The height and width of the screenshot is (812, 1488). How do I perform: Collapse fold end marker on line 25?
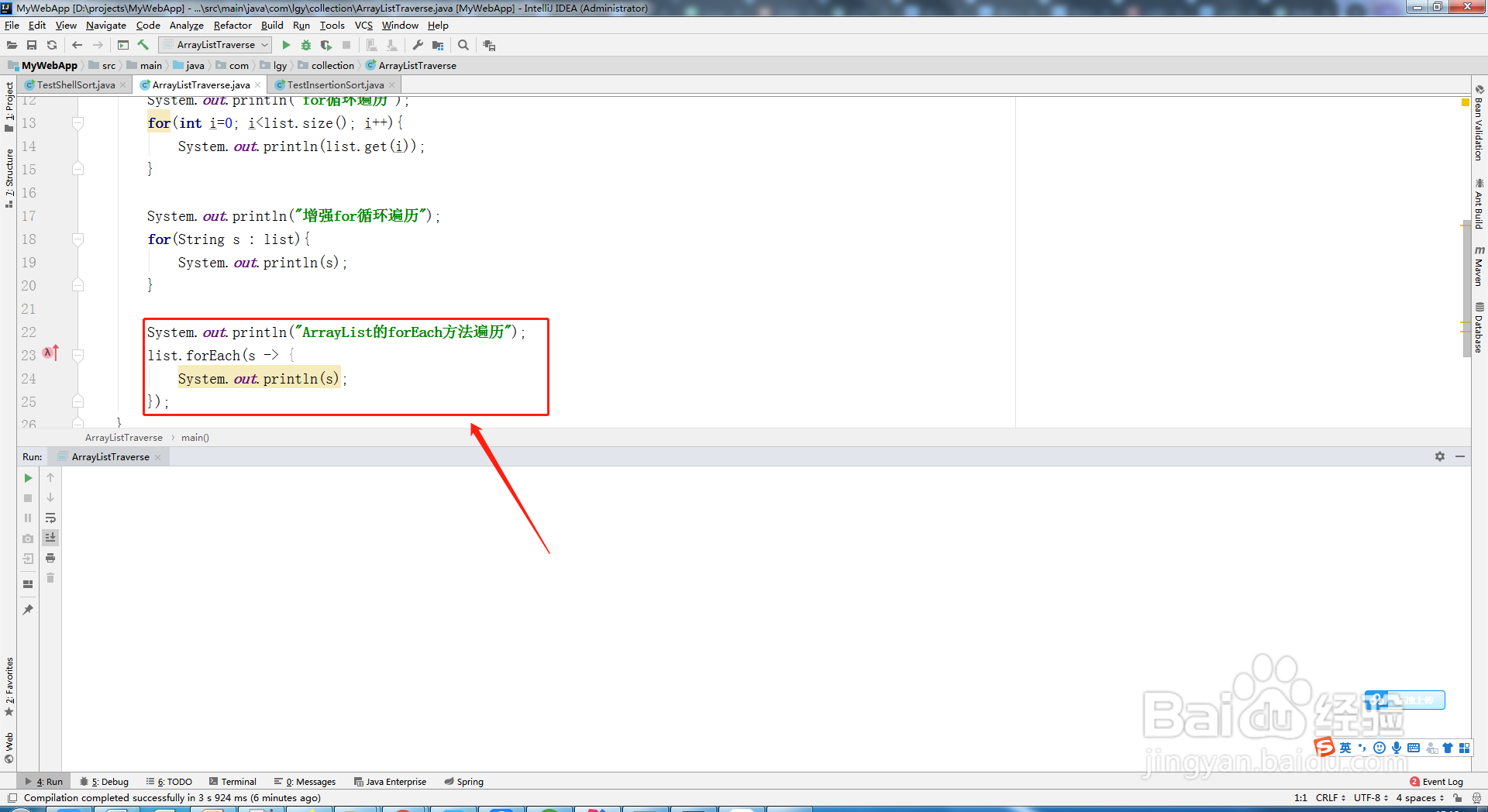pyautogui.click(x=77, y=401)
